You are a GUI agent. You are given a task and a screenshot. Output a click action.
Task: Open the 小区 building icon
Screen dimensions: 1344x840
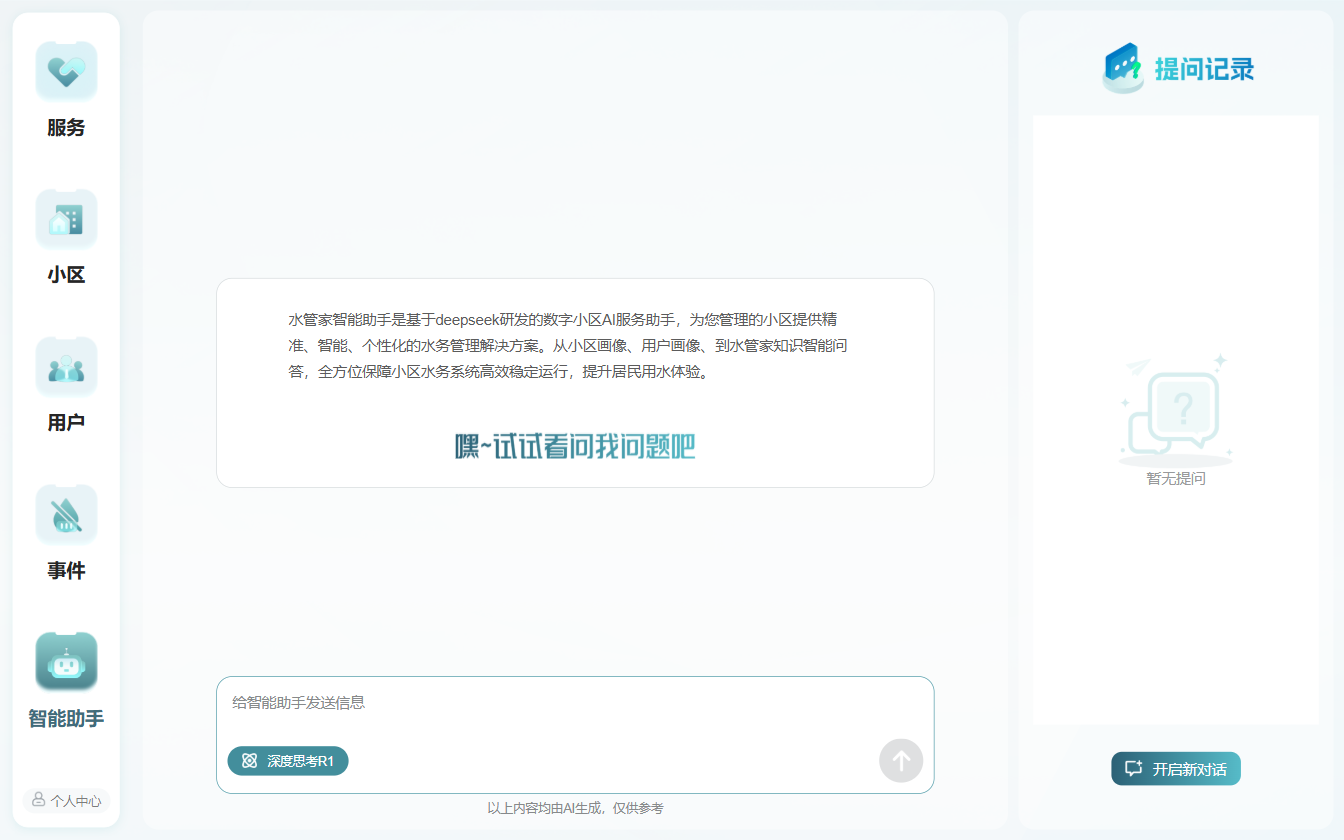pyautogui.click(x=66, y=219)
